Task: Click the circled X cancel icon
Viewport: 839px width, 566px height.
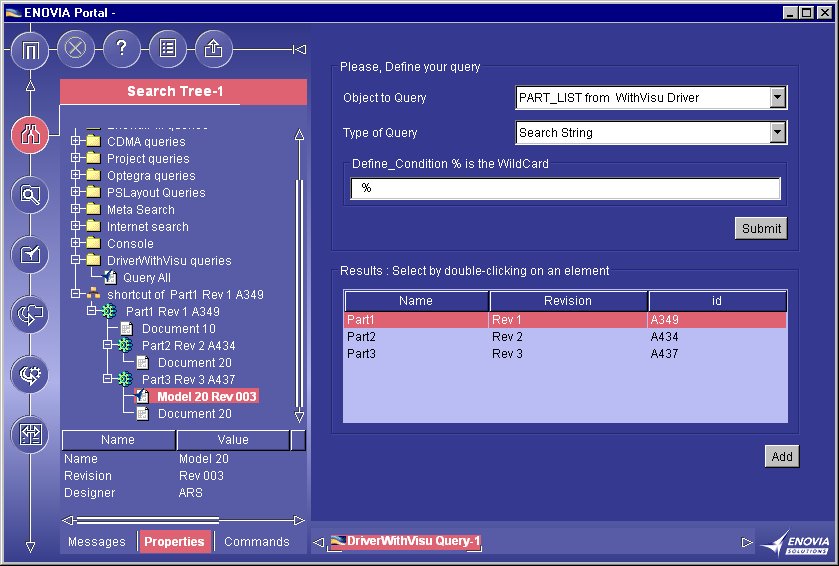Action: 75,49
